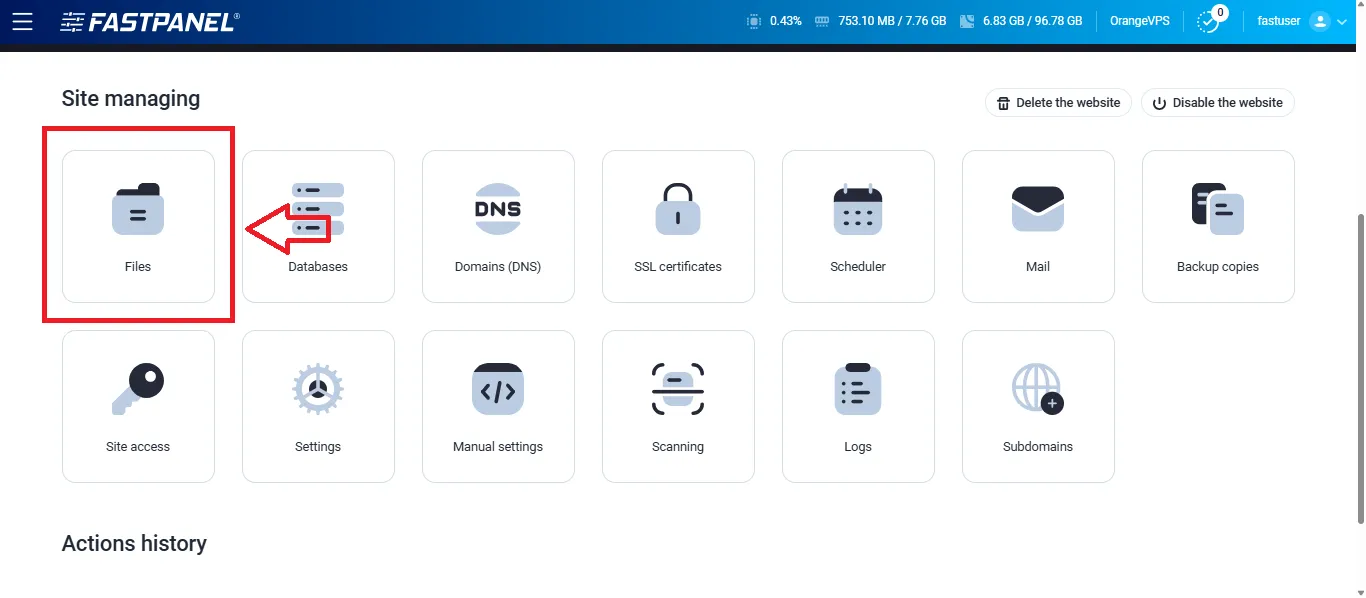Open the Files manager tile

138,226
